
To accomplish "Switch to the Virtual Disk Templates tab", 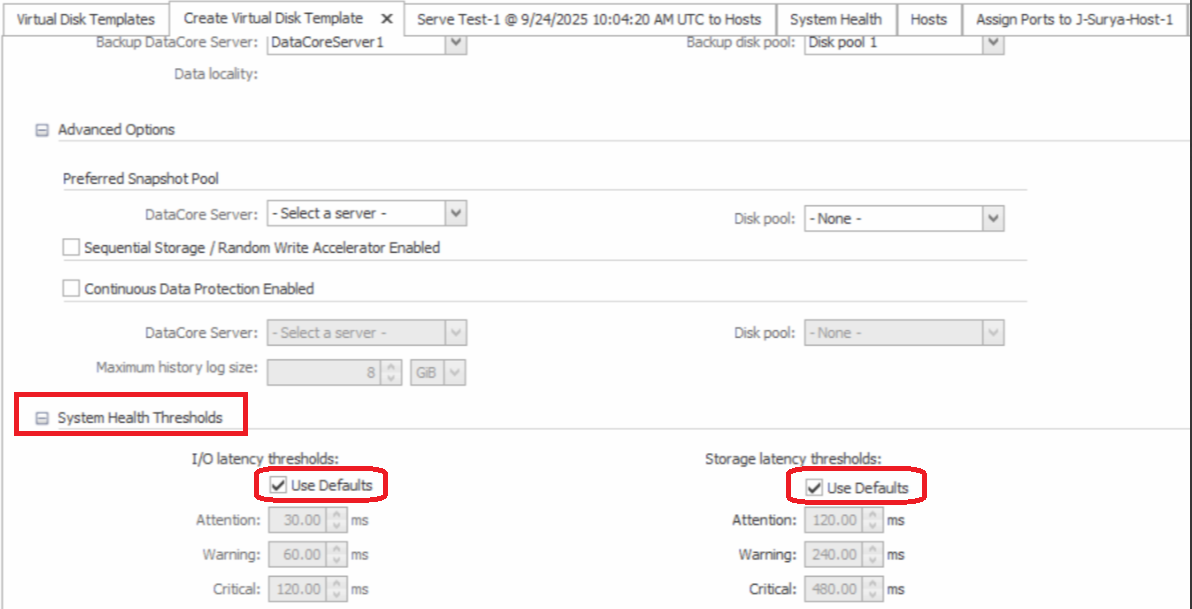I will pos(86,20).
